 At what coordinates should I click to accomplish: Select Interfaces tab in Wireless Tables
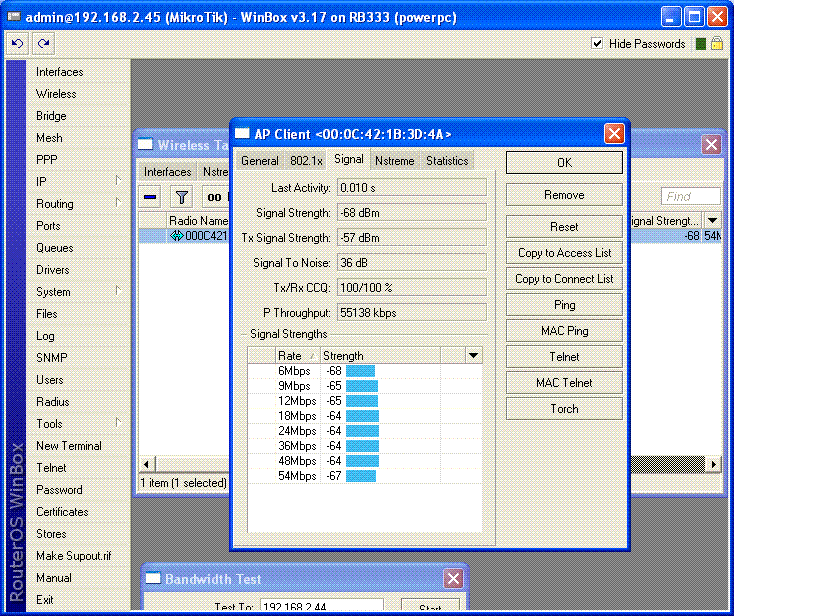tap(167, 172)
